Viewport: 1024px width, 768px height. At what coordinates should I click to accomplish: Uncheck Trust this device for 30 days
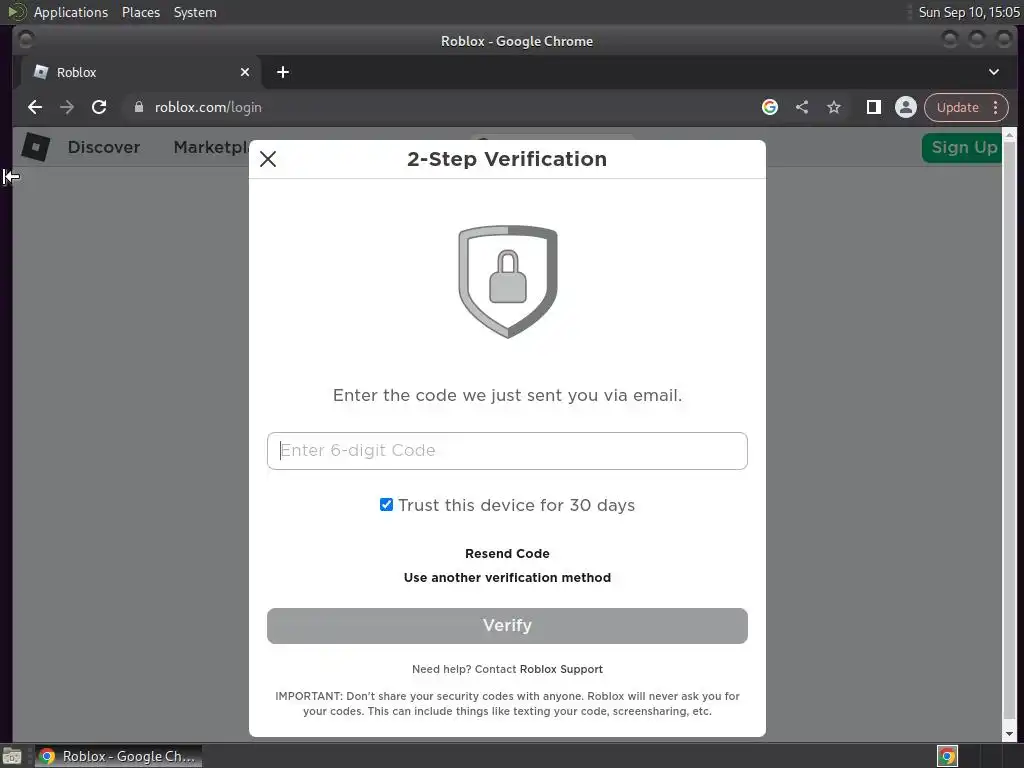coord(386,504)
